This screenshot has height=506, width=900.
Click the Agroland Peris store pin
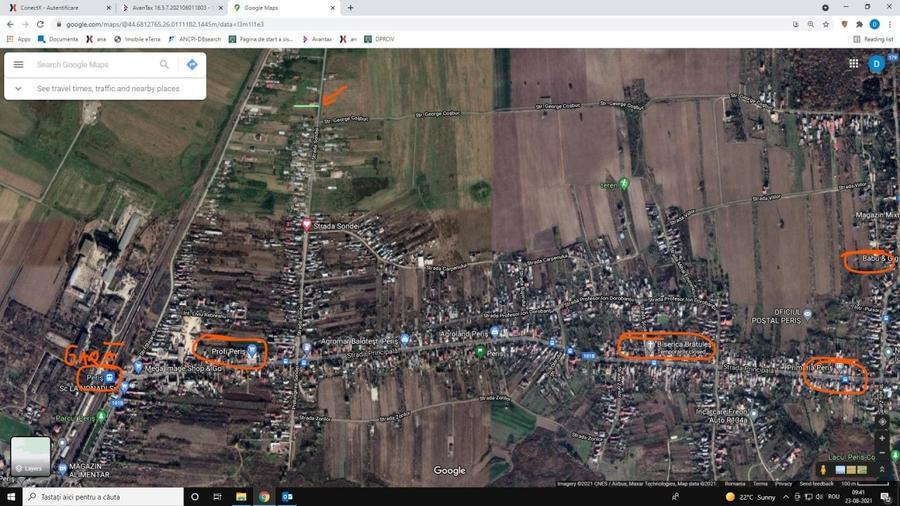point(495,332)
